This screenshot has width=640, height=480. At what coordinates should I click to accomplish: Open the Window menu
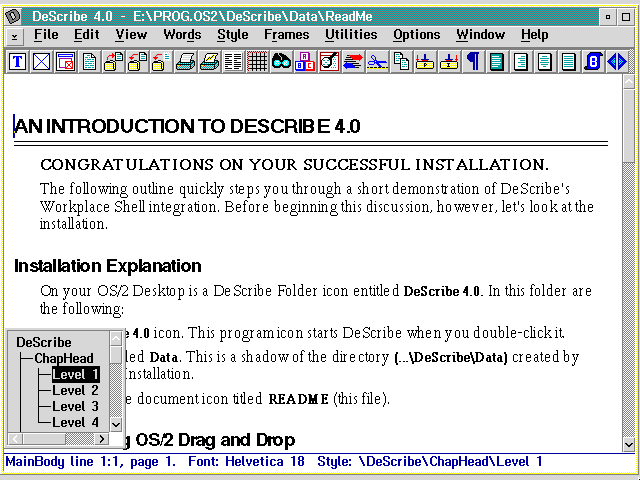pos(480,35)
